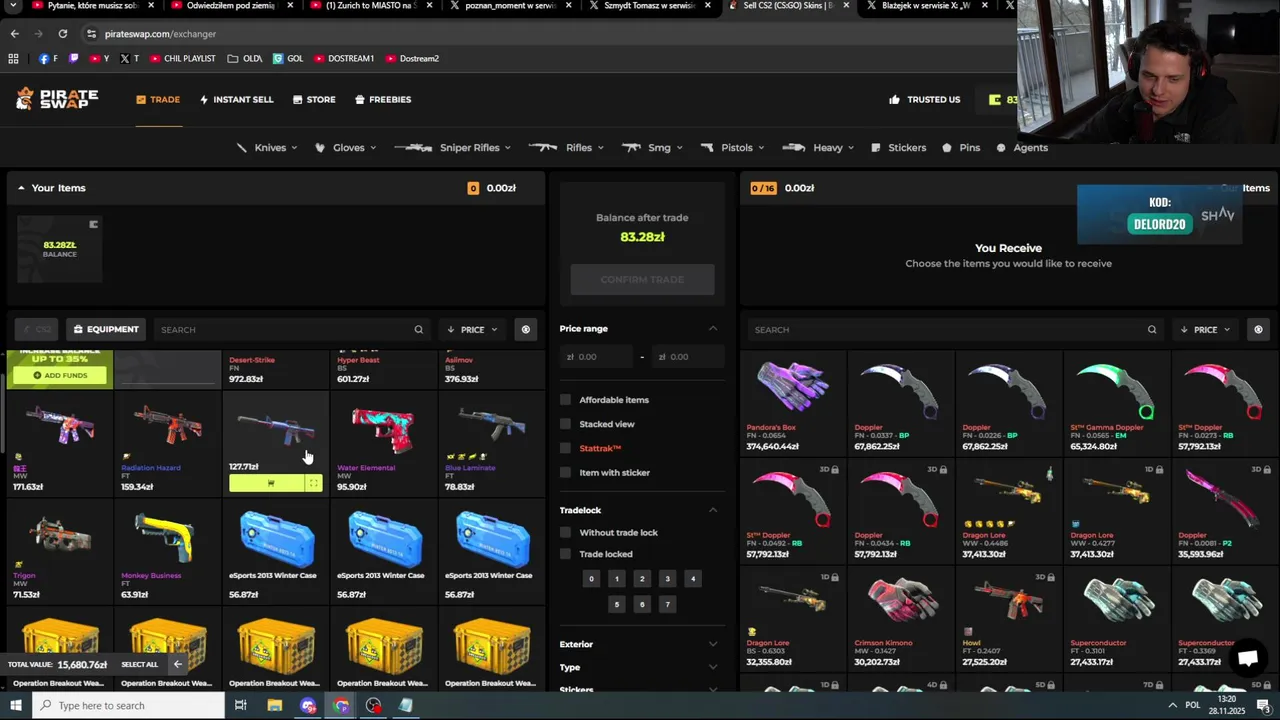Open the CHIL PLAYLIST bookmark
This screenshot has height=720, width=1280.
click(182, 59)
